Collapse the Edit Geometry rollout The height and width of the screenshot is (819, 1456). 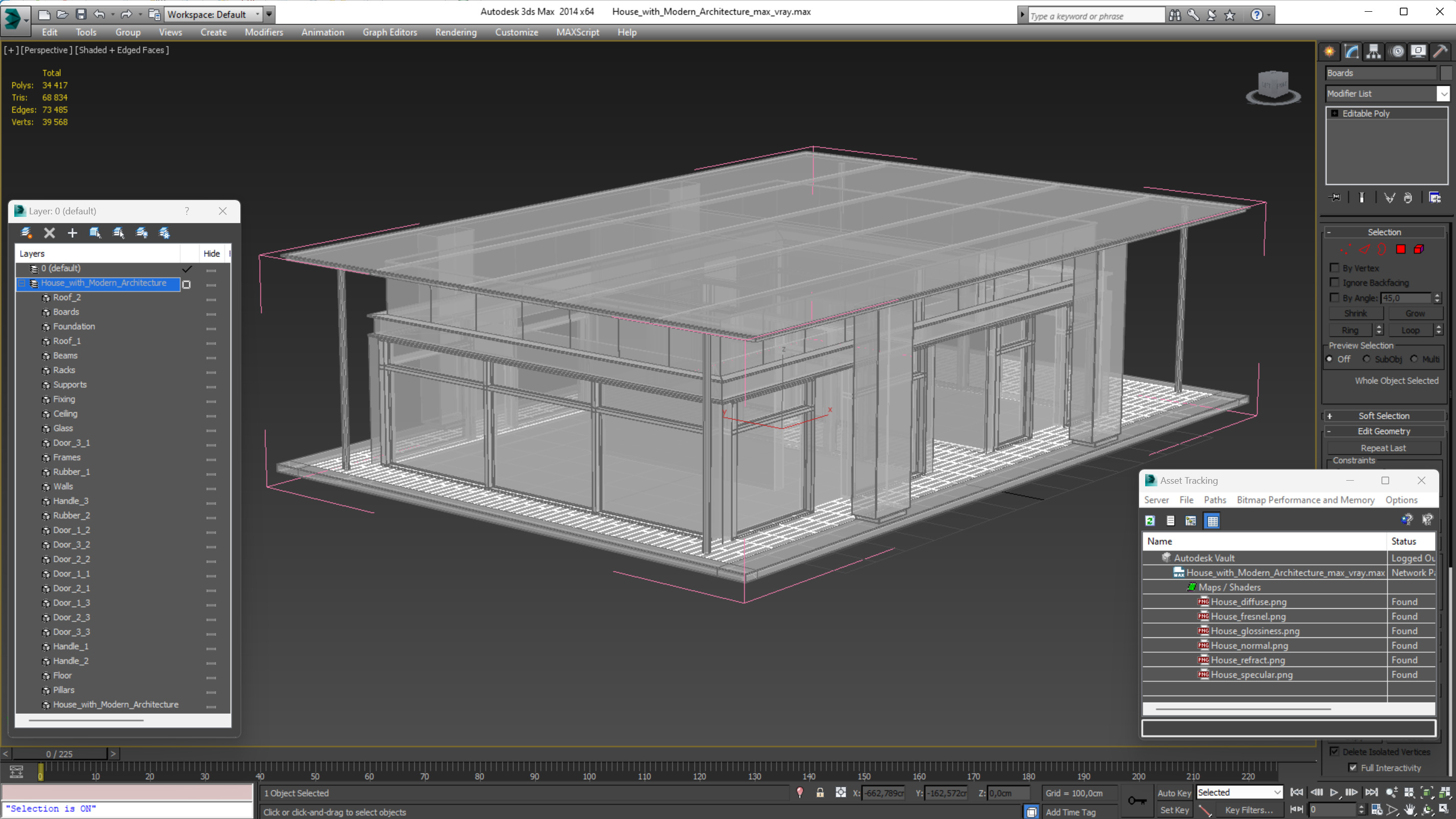click(1384, 431)
